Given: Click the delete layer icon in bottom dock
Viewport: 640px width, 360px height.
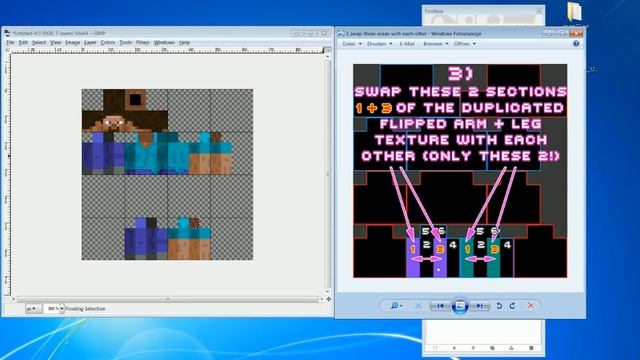Looking at the screenshot, I should (531, 348).
